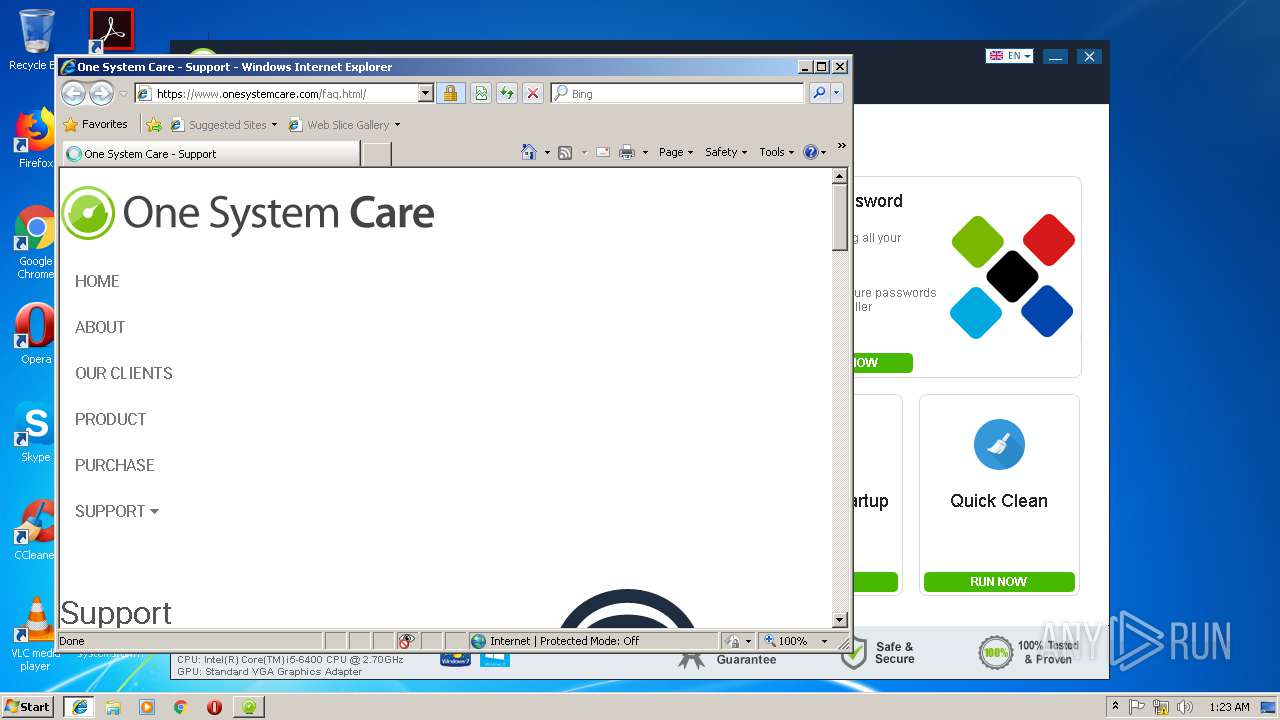Open Windows Explorer from taskbar
Viewport: 1280px width, 720px height.
(113, 706)
